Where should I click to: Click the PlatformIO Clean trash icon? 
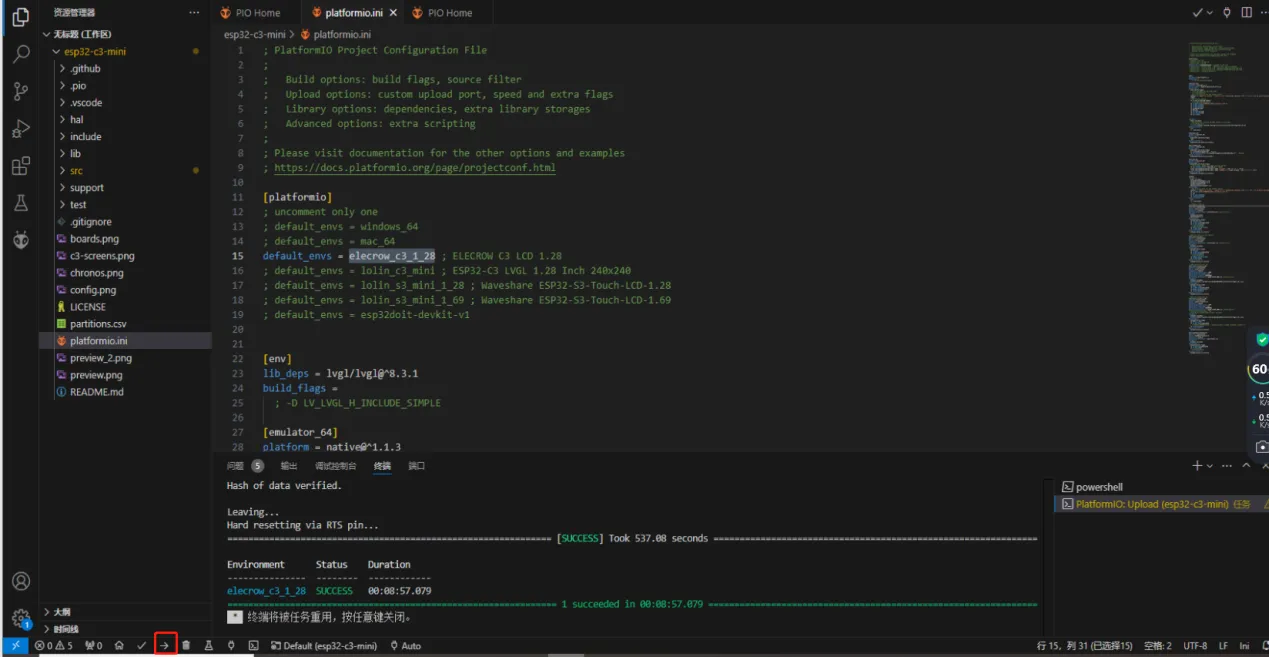[186, 646]
